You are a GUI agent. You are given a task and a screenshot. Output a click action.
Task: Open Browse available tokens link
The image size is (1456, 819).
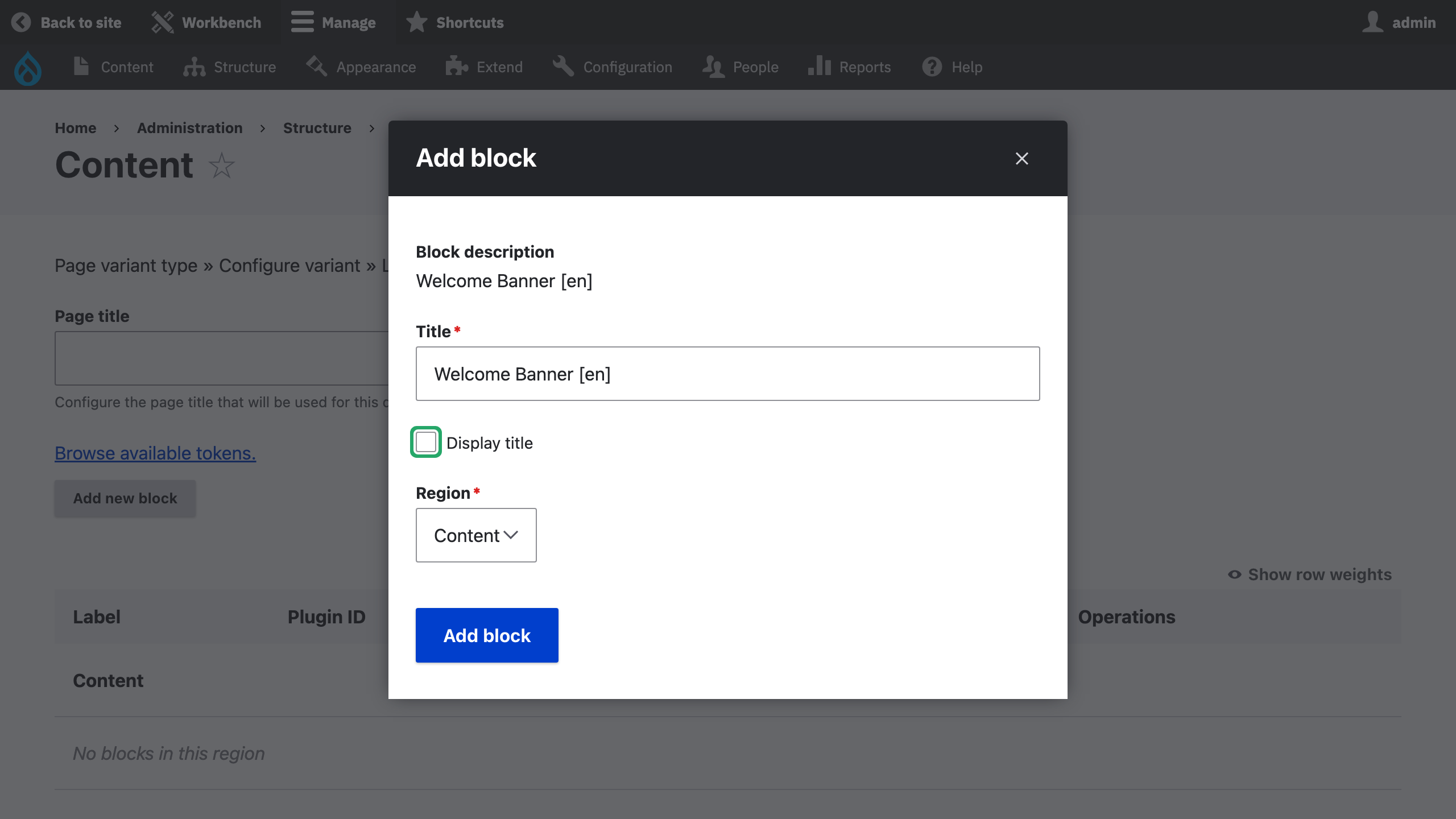pyautogui.click(x=155, y=453)
